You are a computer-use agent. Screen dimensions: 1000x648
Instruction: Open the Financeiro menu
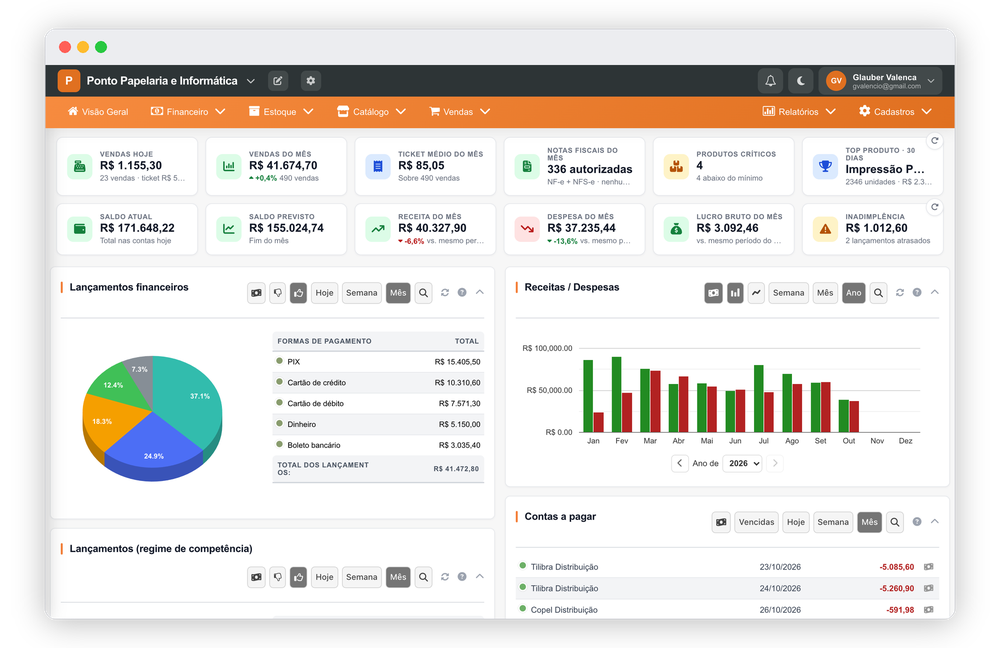click(x=188, y=112)
